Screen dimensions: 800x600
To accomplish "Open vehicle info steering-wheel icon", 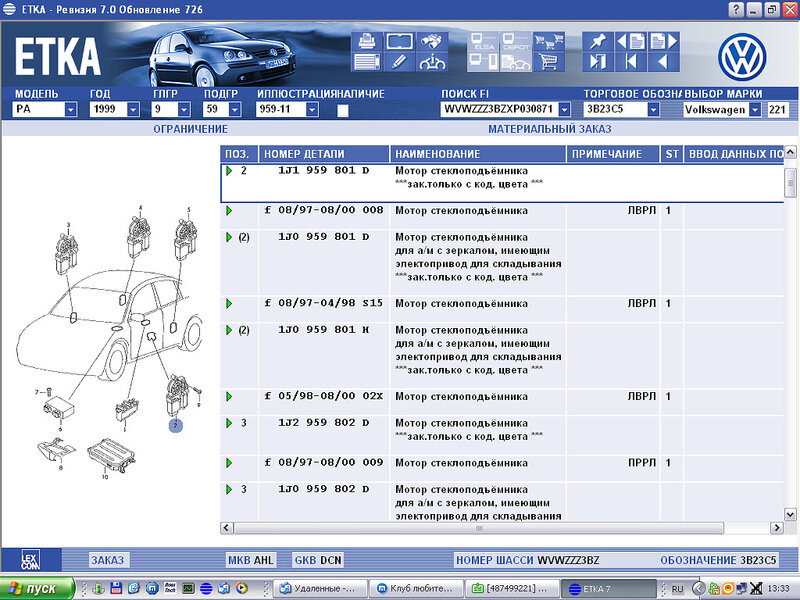I will 432,62.
